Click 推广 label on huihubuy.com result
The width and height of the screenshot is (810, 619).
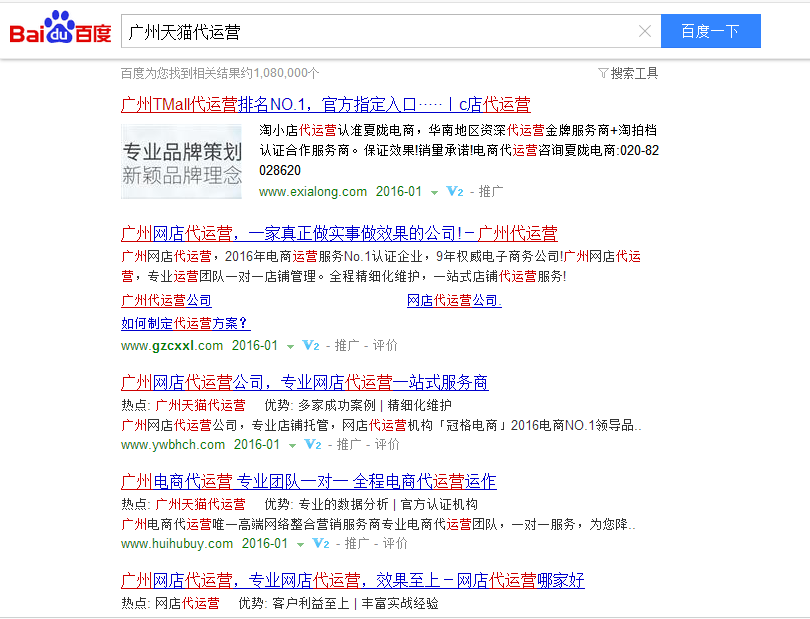tap(357, 544)
